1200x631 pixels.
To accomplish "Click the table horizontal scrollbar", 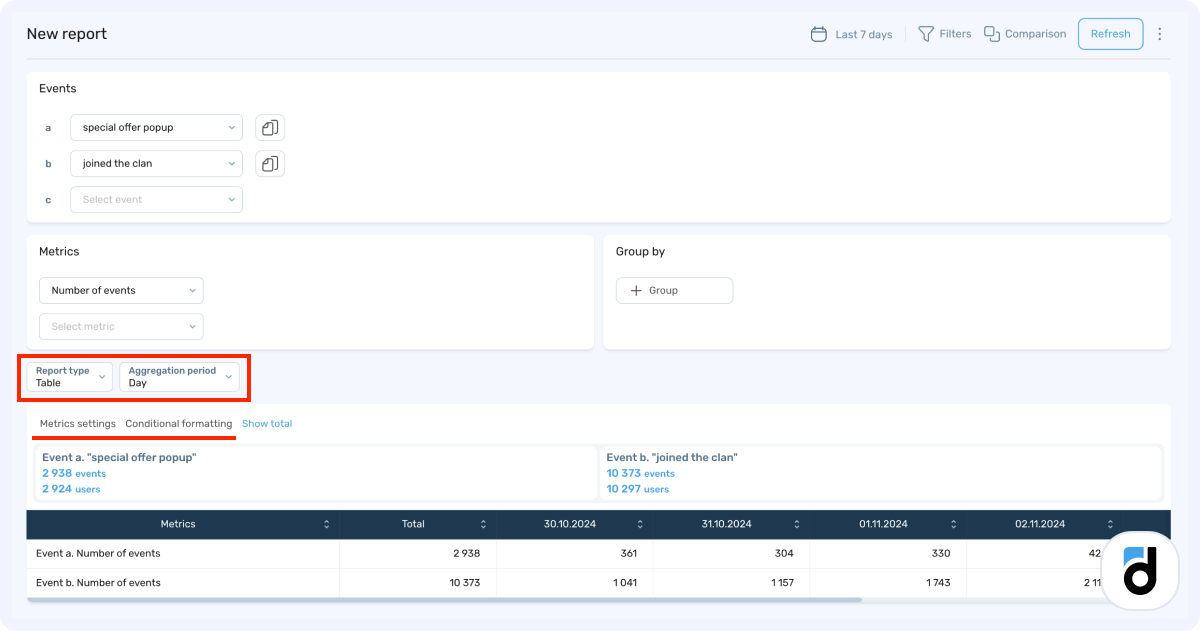I will pyautogui.click(x=445, y=600).
